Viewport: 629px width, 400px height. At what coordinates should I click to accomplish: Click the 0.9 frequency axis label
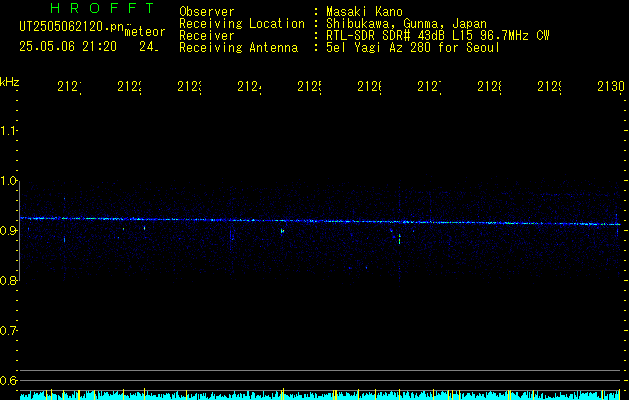coord(8,230)
